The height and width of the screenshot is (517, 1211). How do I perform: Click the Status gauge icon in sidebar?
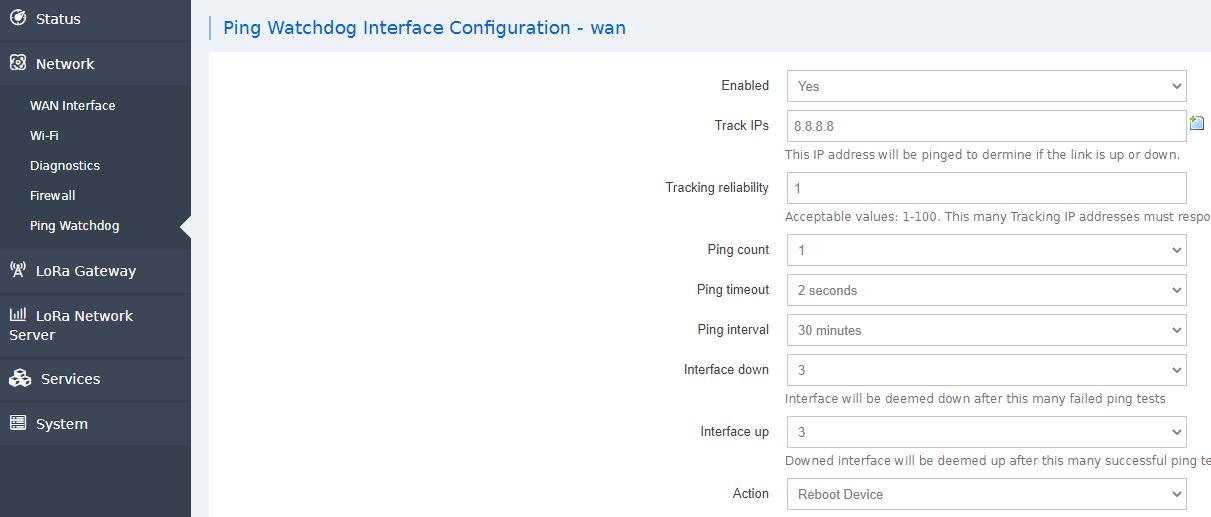(x=17, y=18)
